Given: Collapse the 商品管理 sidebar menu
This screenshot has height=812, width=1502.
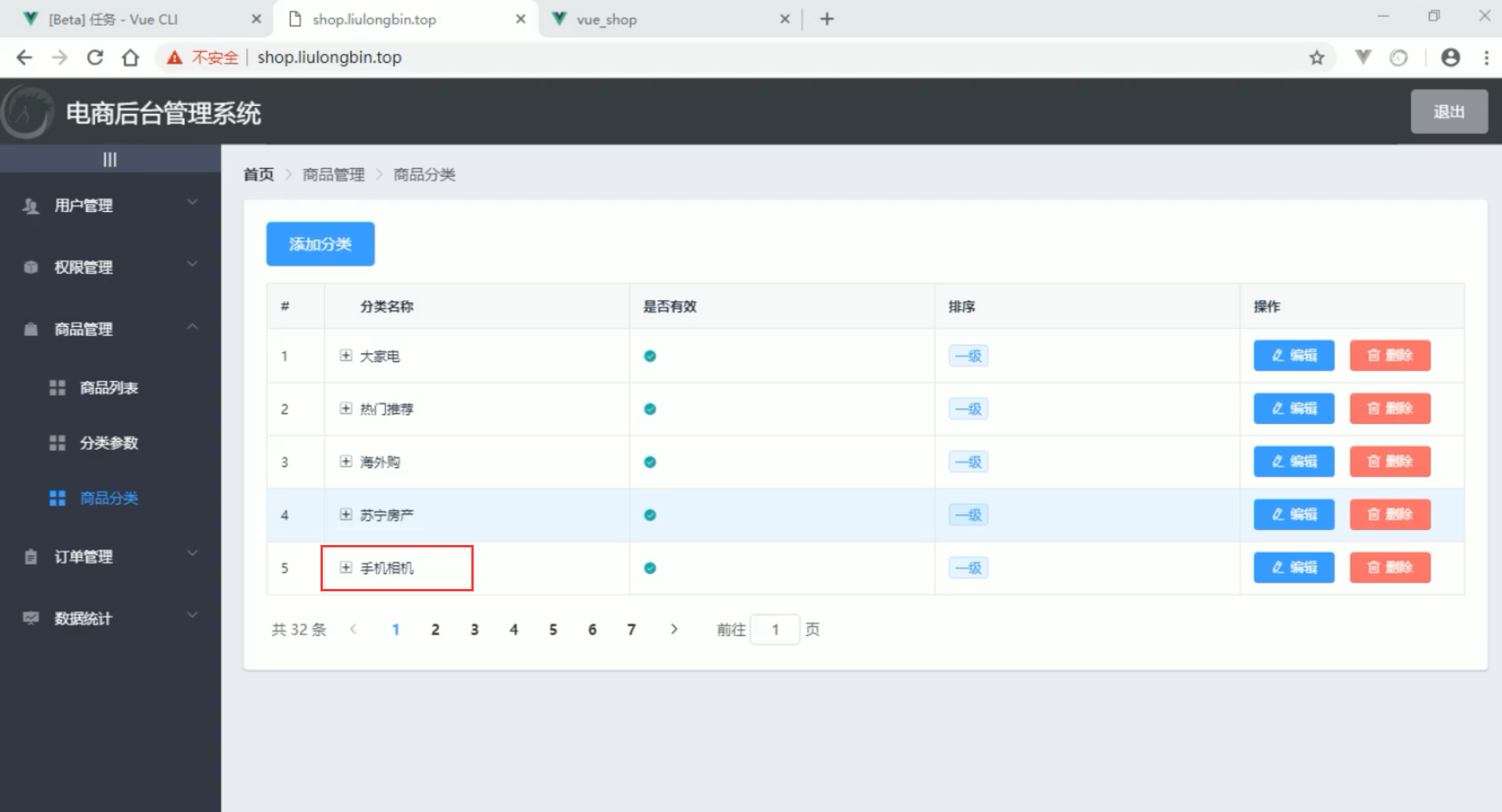Looking at the screenshot, I should pos(110,329).
